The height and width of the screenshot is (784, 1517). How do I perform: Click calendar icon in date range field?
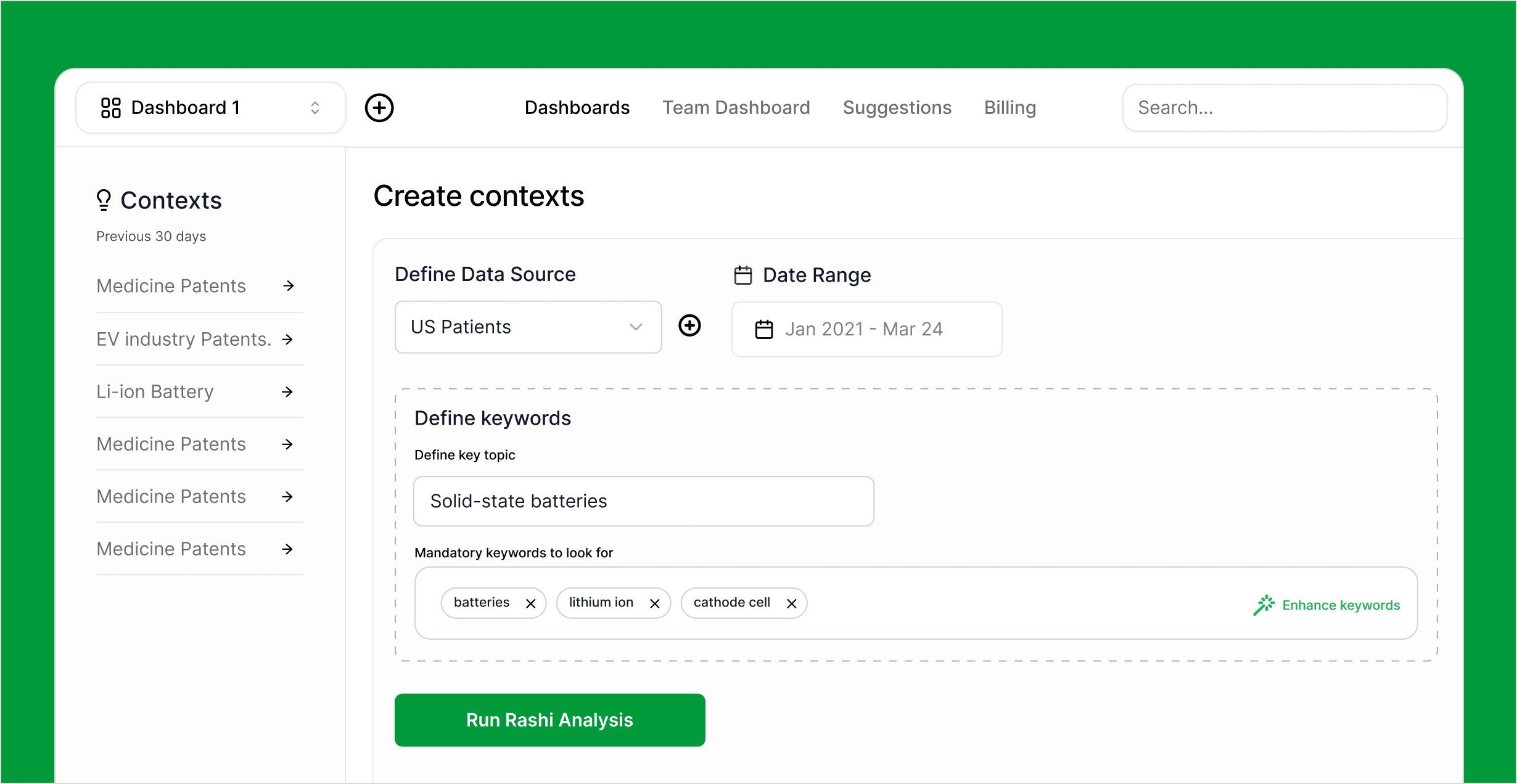click(x=764, y=329)
